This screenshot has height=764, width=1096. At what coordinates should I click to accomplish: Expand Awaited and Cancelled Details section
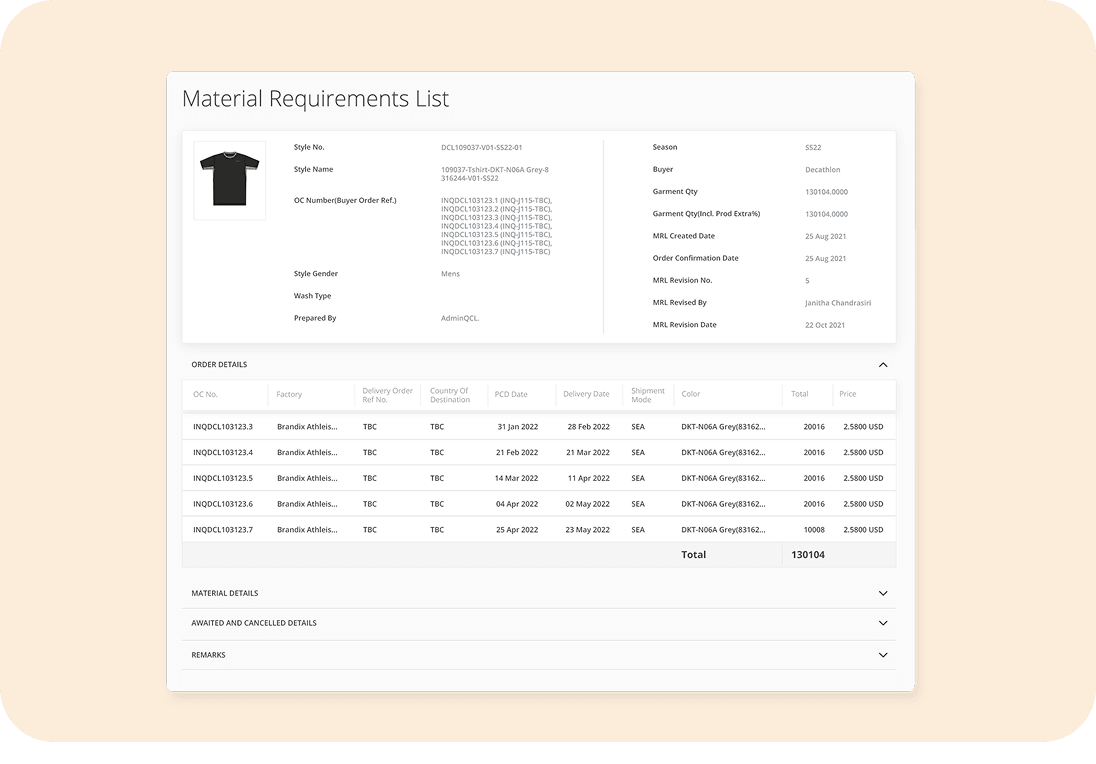882,623
